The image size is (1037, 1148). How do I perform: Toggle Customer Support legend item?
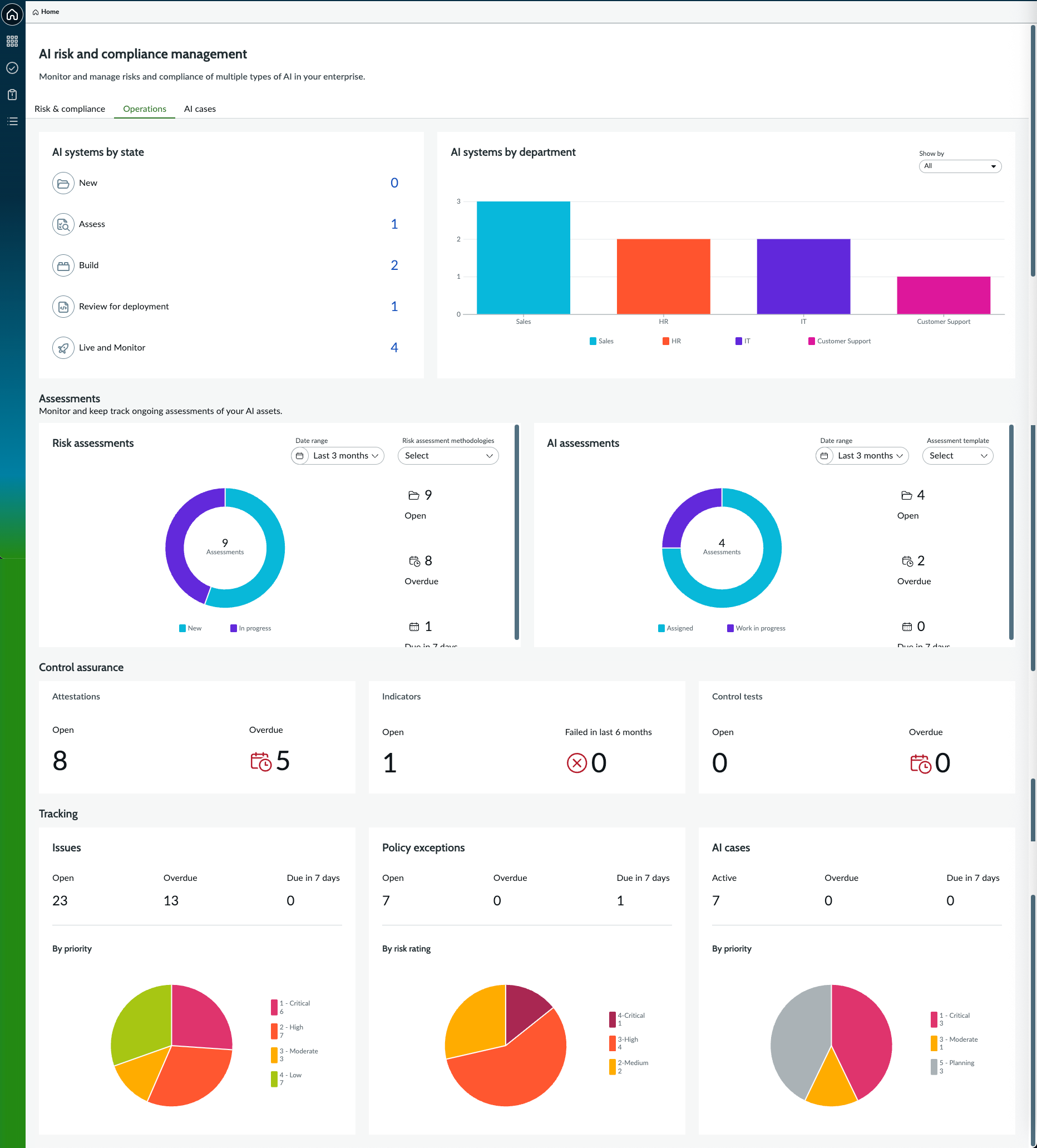click(x=840, y=341)
